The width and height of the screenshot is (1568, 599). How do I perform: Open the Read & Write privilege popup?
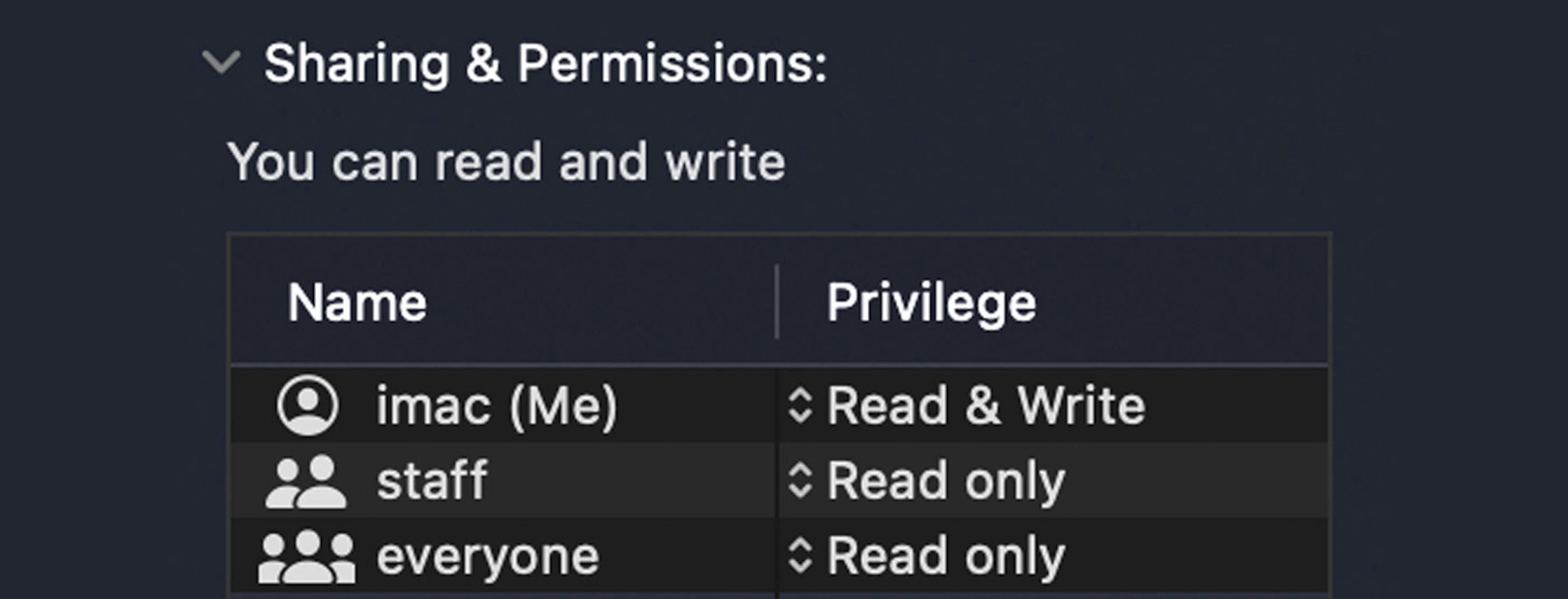coord(986,405)
